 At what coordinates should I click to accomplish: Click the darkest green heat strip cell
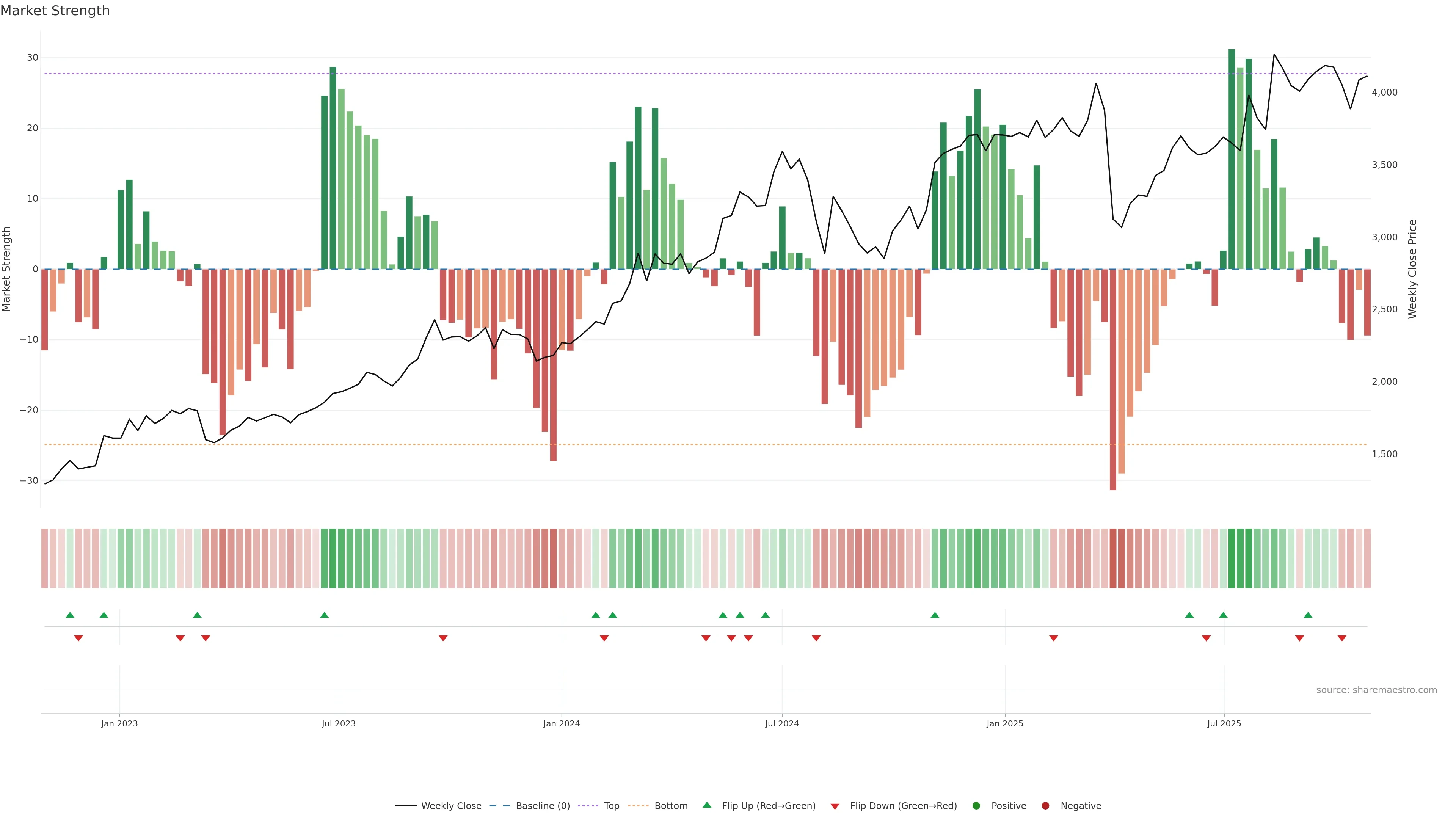1232,559
